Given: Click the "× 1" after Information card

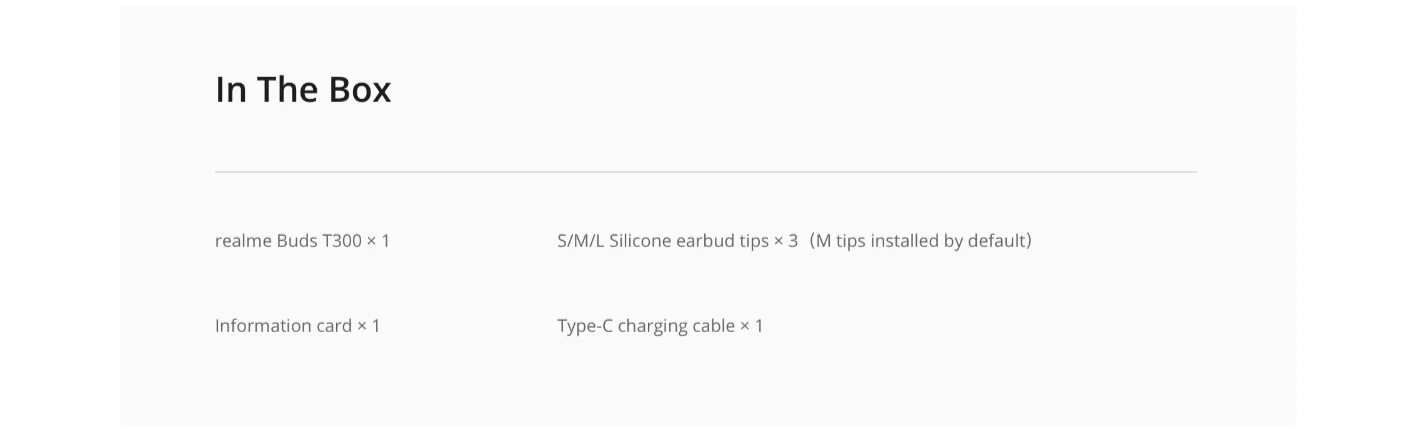Looking at the screenshot, I should pyautogui.click(x=369, y=326).
